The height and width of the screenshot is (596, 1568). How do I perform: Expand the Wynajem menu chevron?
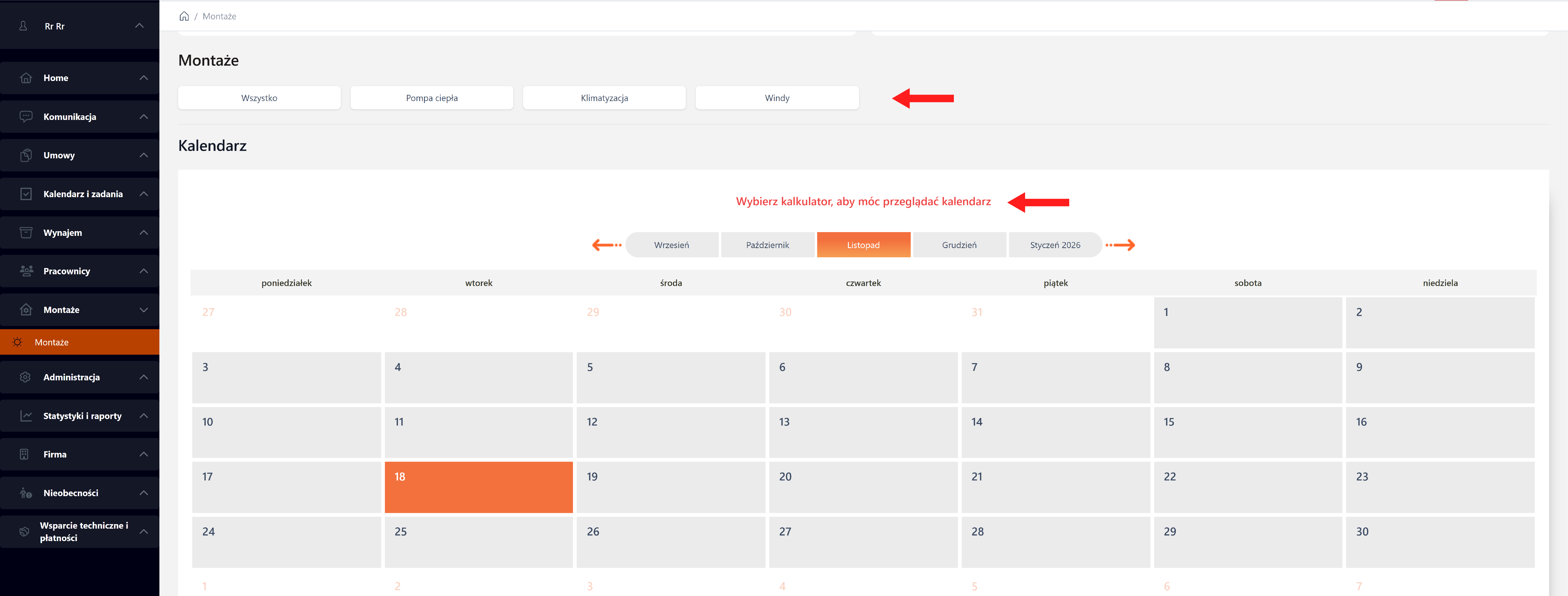point(144,233)
